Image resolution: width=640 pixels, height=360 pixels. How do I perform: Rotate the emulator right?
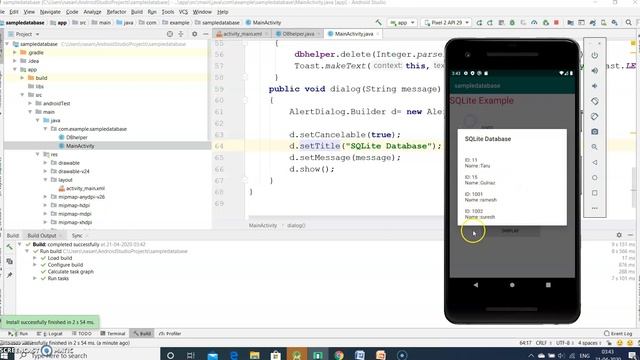[595, 116]
